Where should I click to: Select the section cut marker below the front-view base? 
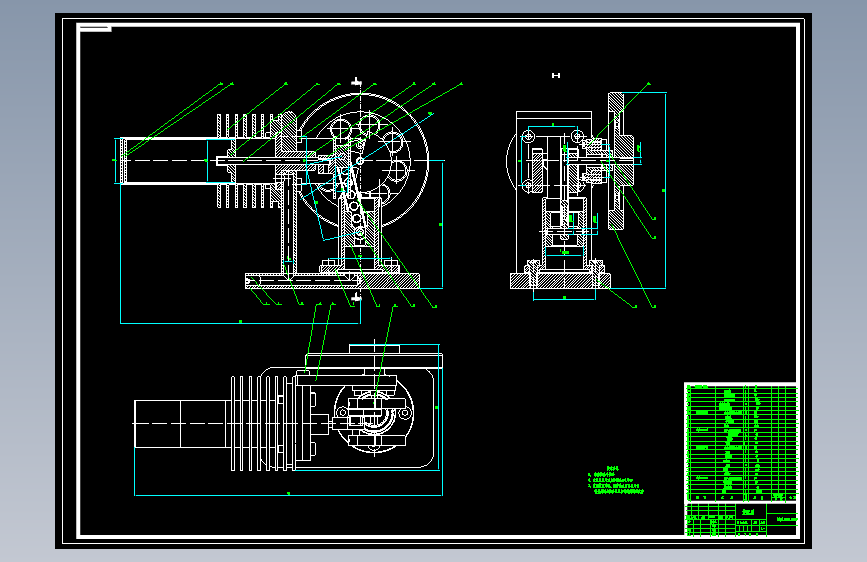357,298
